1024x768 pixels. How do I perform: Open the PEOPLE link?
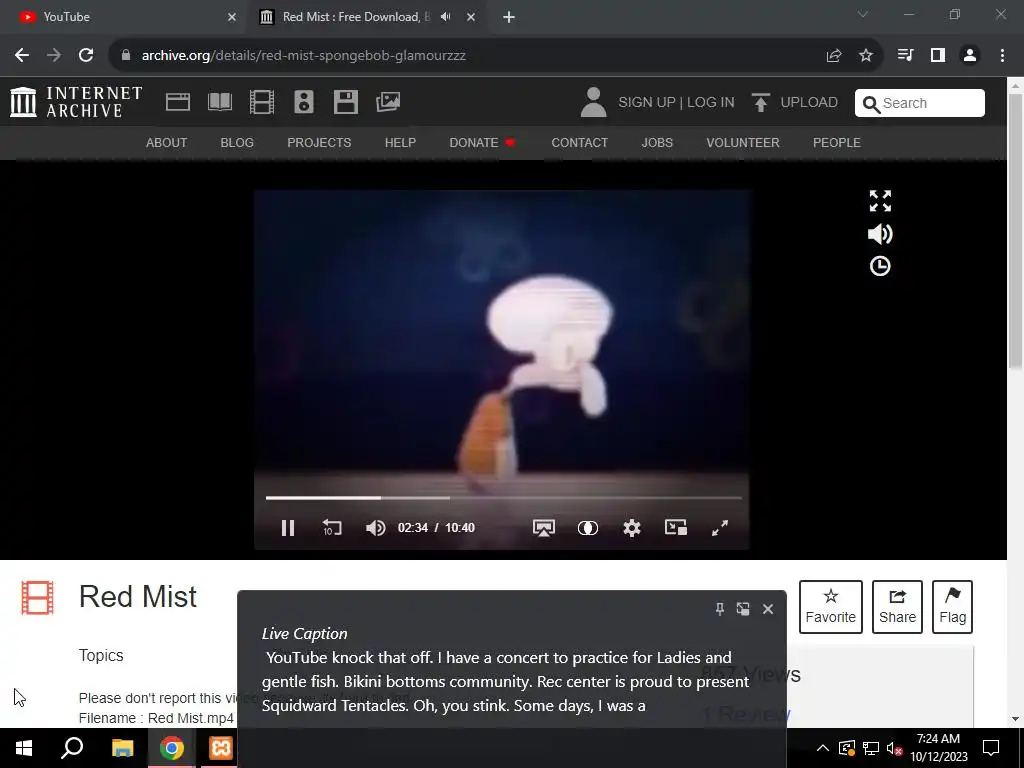pyautogui.click(x=837, y=142)
